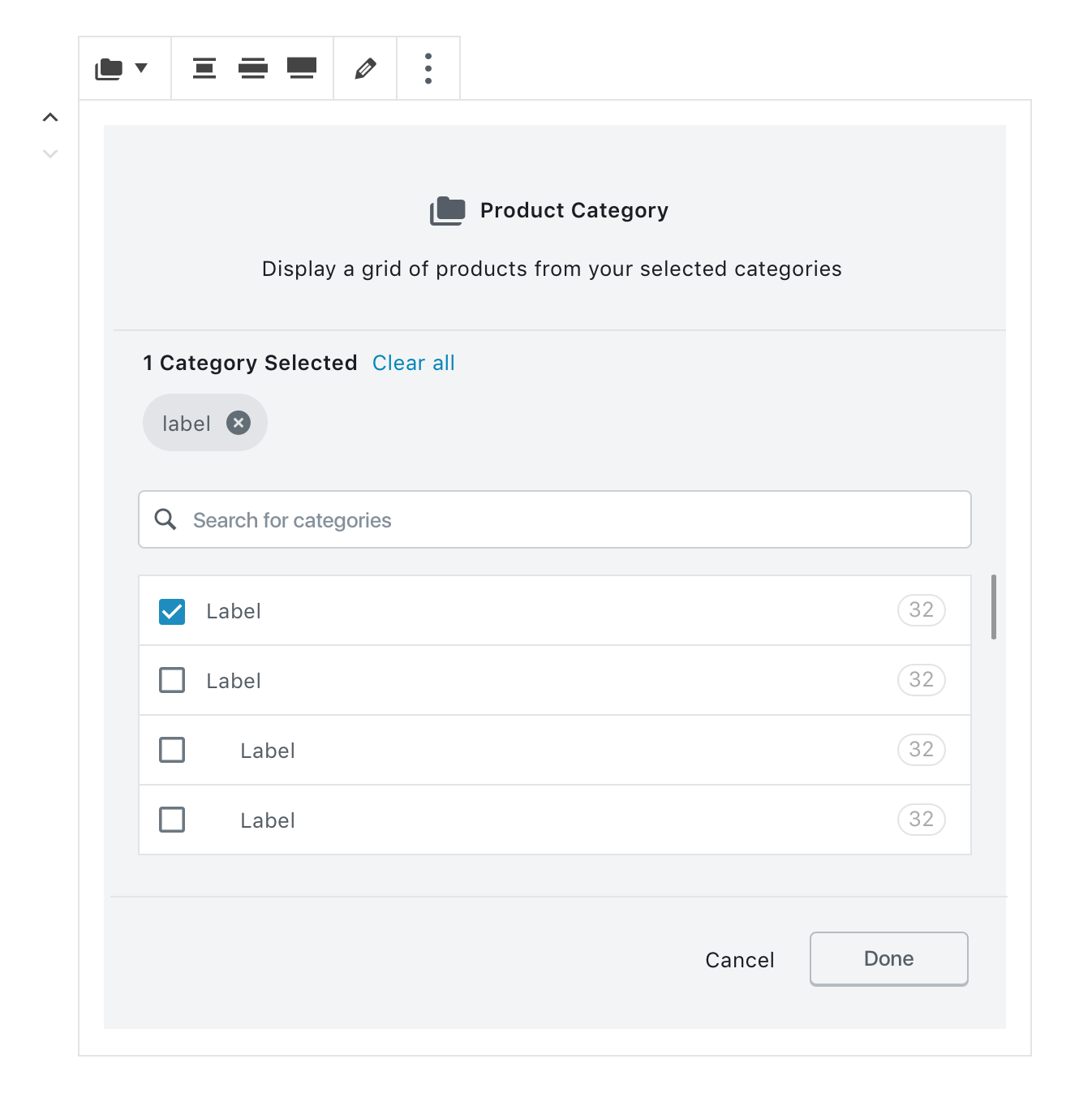Remove the label tag with its X
This screenshot has width=1092, height=1115.
(238, 422)
